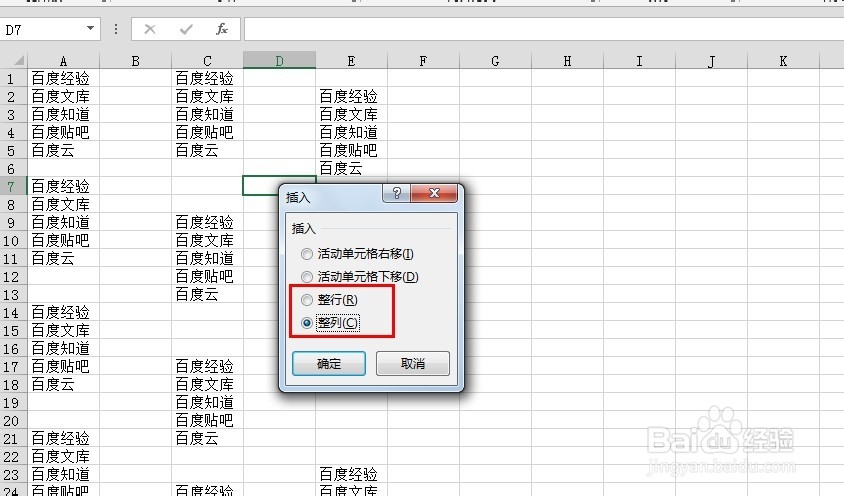
Task: Select column D header
Action: (279, 61)
